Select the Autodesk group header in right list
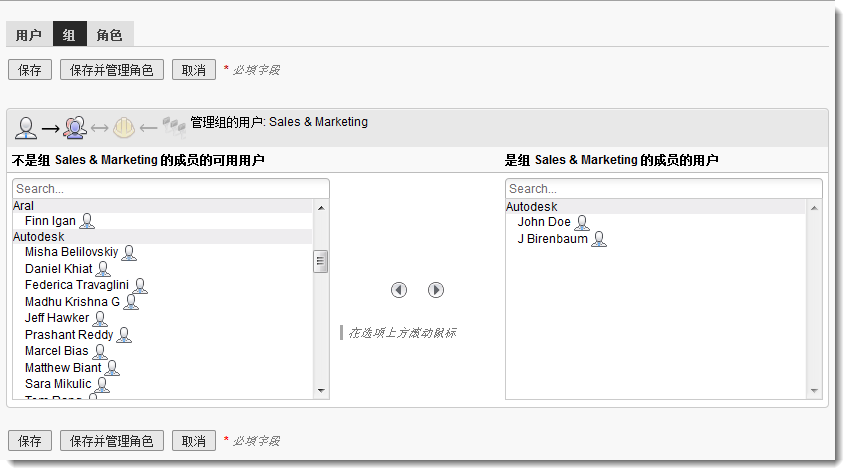 [x=655, y=207]
